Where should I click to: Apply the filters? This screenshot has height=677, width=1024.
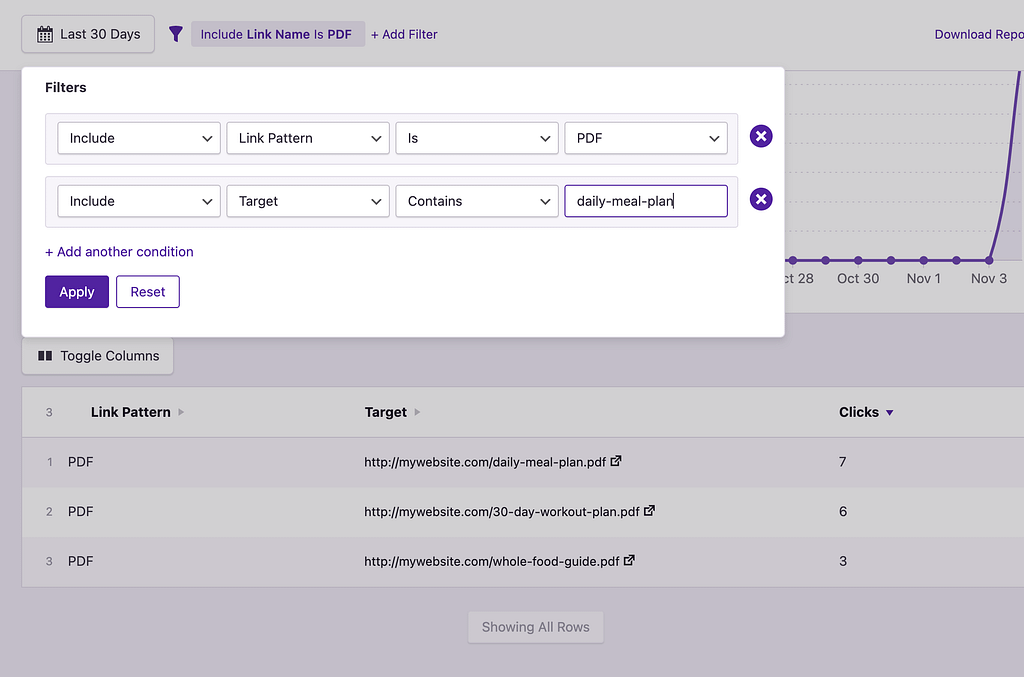pyautogui.click(x=76, y=292)
